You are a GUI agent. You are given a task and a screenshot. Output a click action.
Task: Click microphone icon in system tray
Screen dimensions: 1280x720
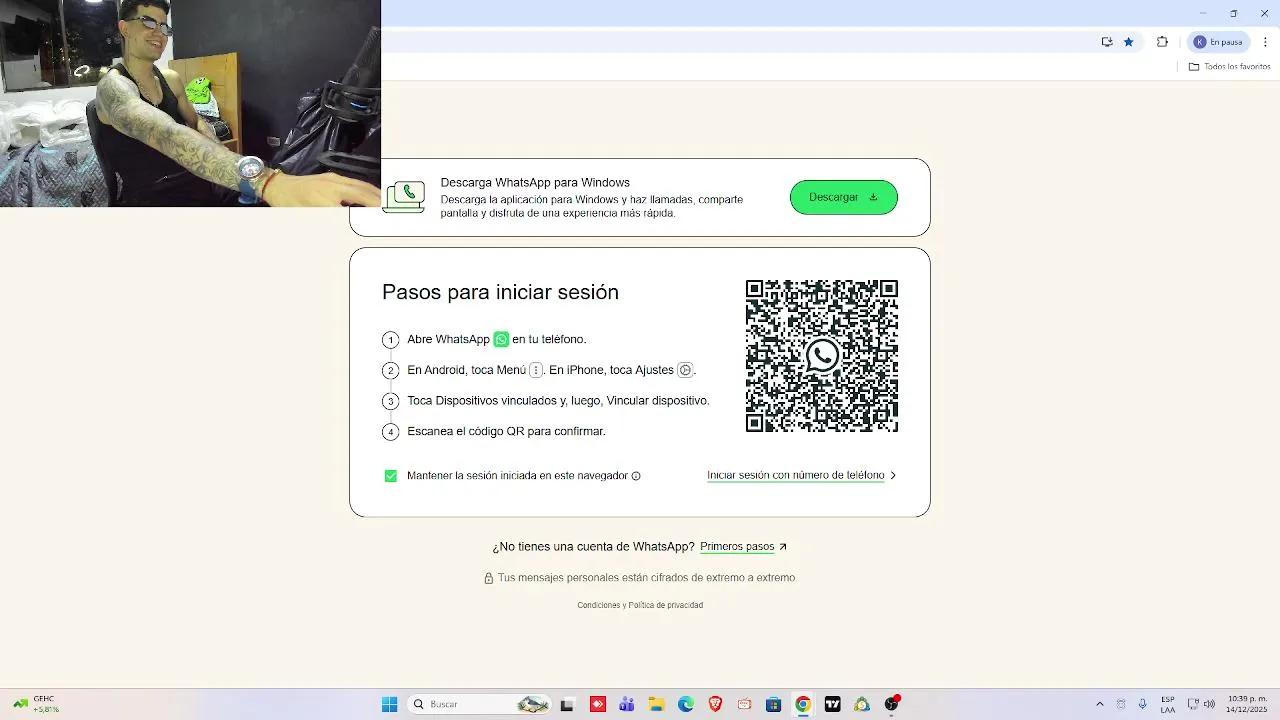[x=1142, y=704]
